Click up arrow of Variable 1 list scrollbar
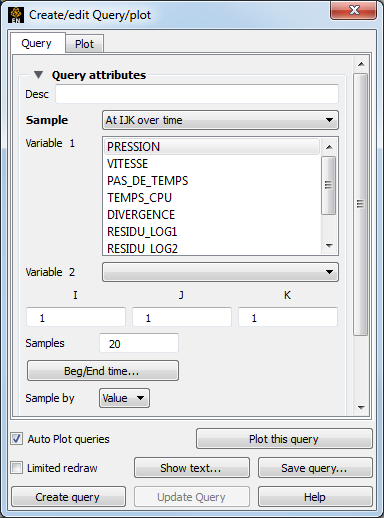Viewport: 384px width, 518px height. pyautogui.click(x=329, y=147)
